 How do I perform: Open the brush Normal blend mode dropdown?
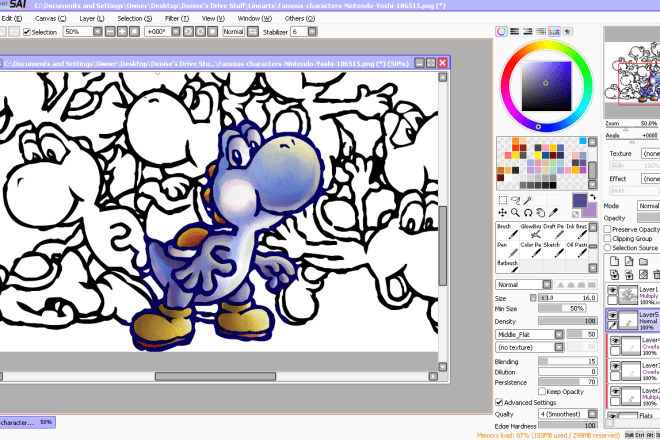click(x=546, y=285)
